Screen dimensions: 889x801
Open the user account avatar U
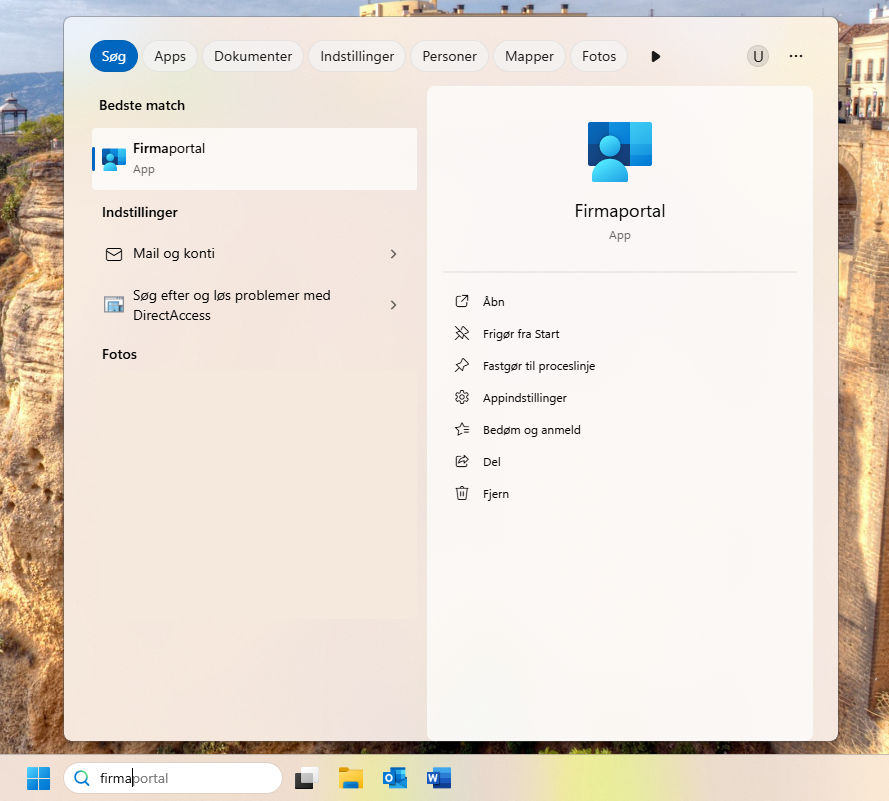click(x=757, y=56)
